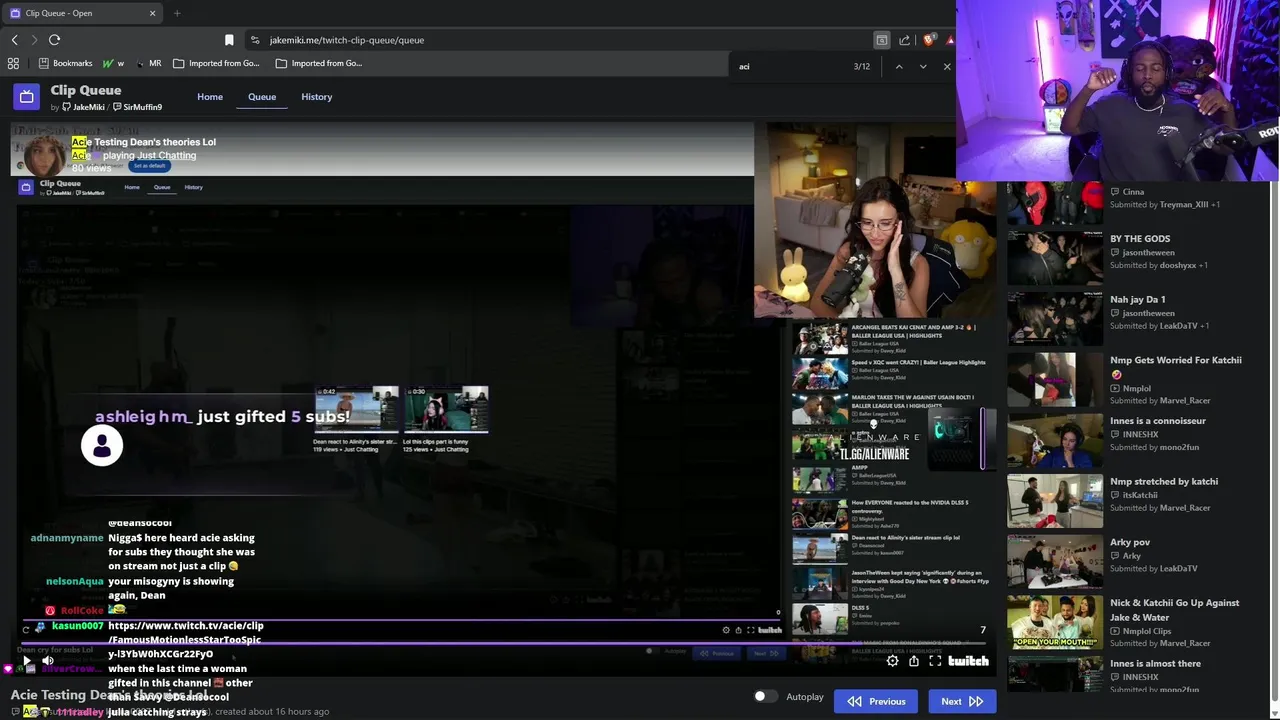Click the Acie Testing Dean's theories Lol title

coord(144,142)
